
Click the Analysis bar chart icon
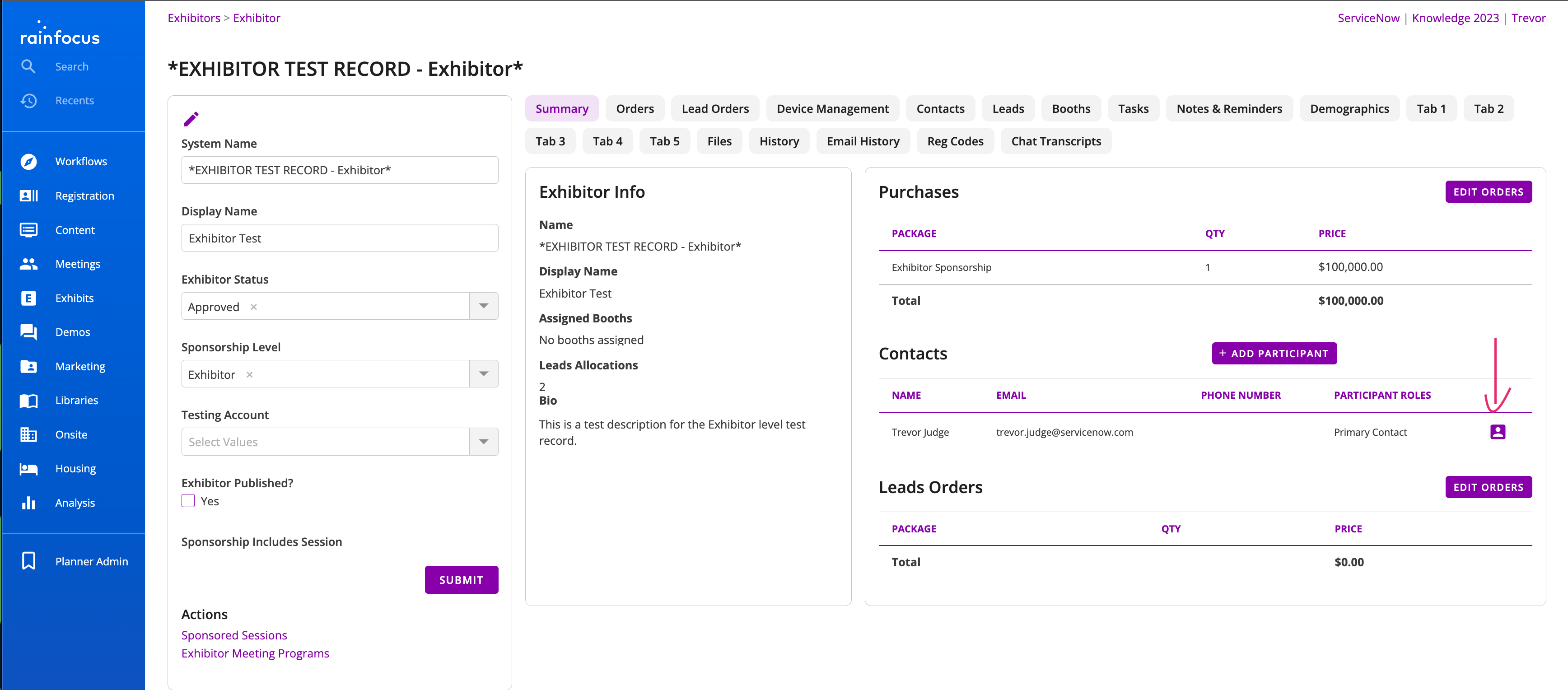pos(28,503)
